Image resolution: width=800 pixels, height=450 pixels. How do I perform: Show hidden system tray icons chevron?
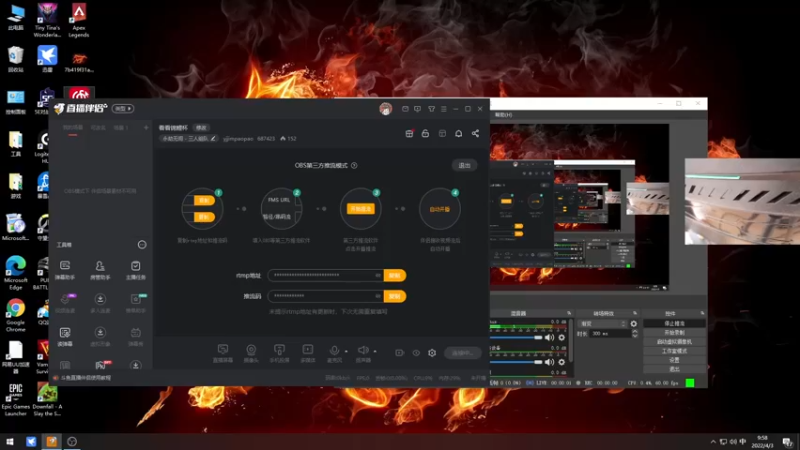click(713, 441)
